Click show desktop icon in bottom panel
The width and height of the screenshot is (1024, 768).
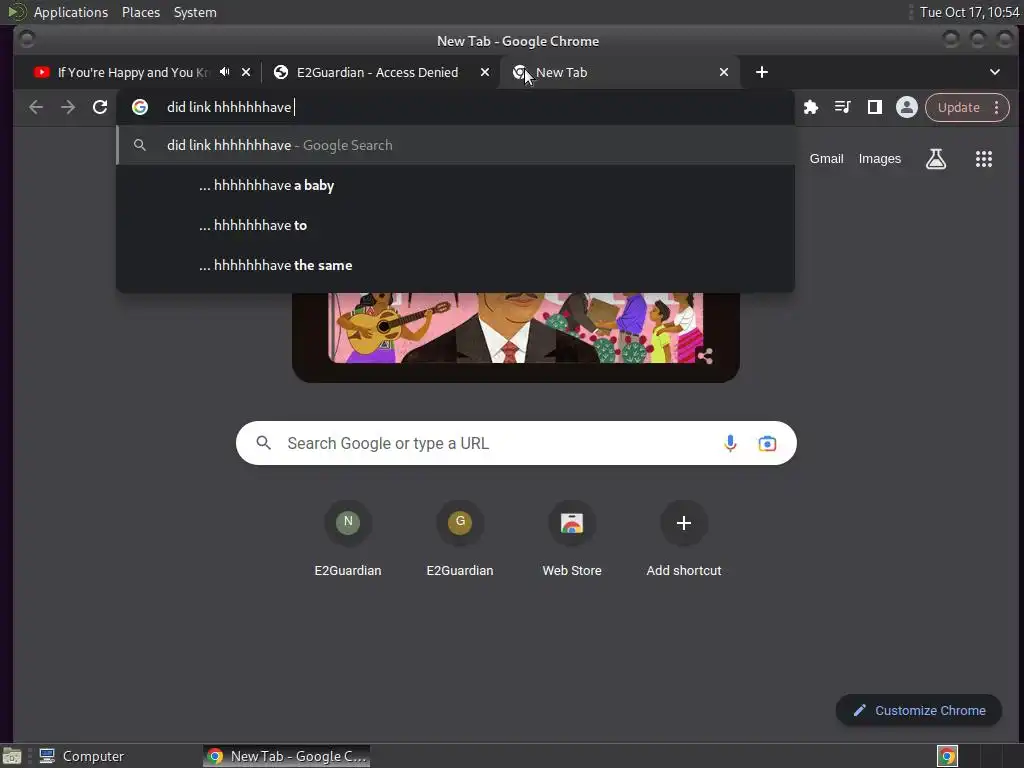12,756
